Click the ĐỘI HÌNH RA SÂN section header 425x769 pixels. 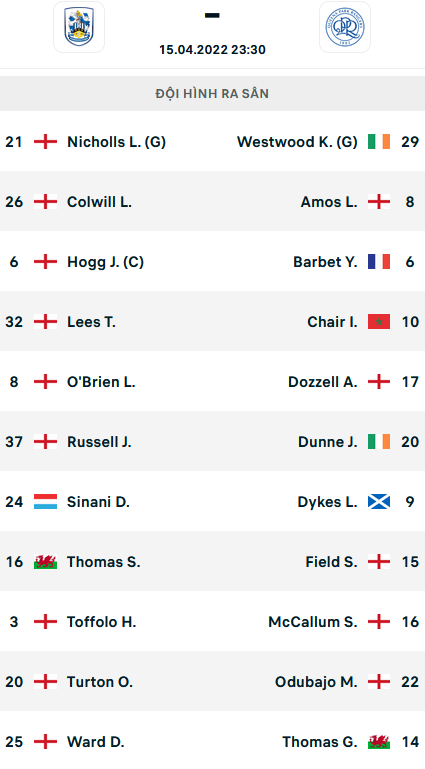(212, 94)
